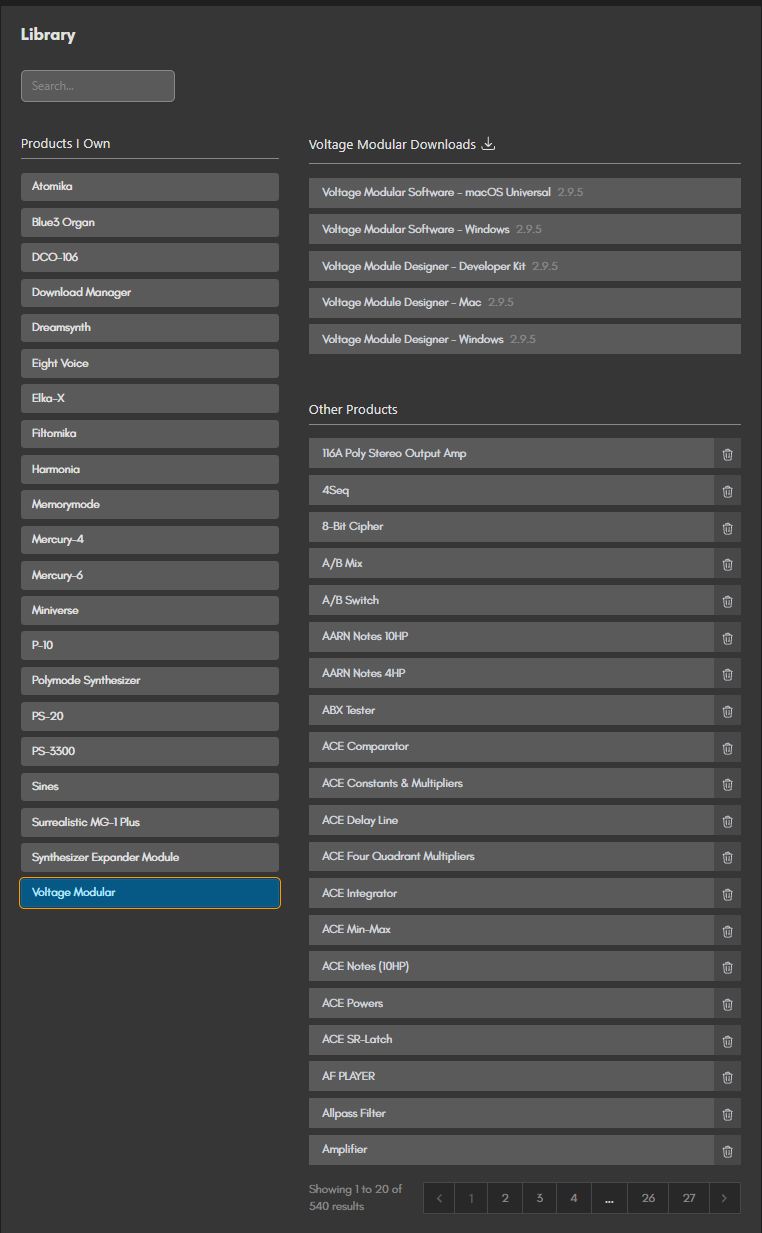Select Eight Voice product

pyautogui.click(x=150, y=363)
